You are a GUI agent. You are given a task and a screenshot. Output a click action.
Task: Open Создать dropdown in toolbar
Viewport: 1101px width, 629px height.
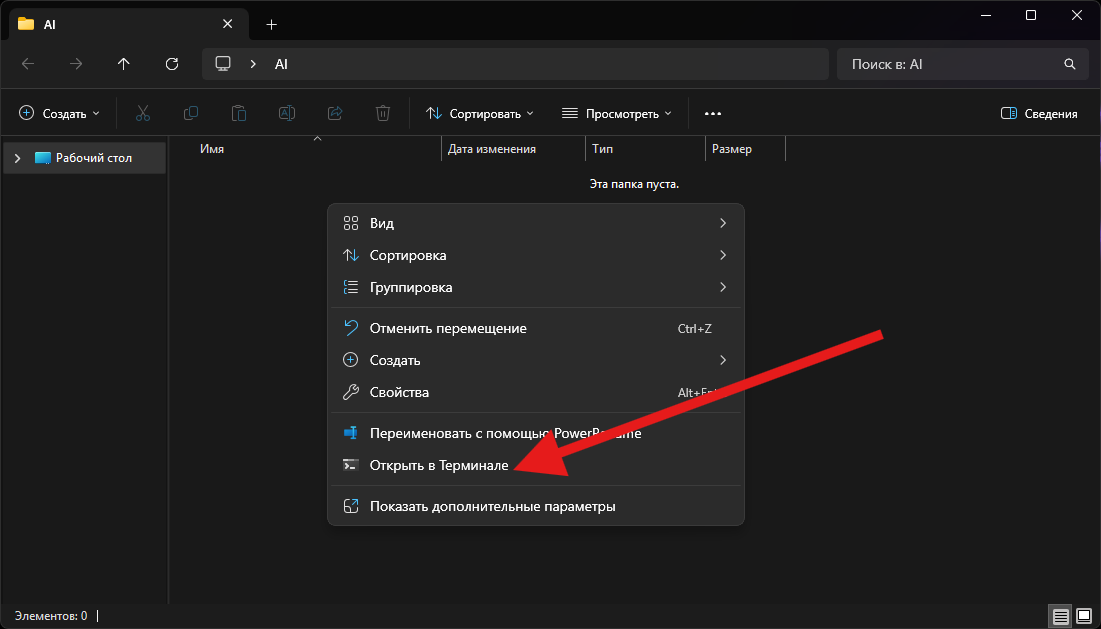point(59,113)
